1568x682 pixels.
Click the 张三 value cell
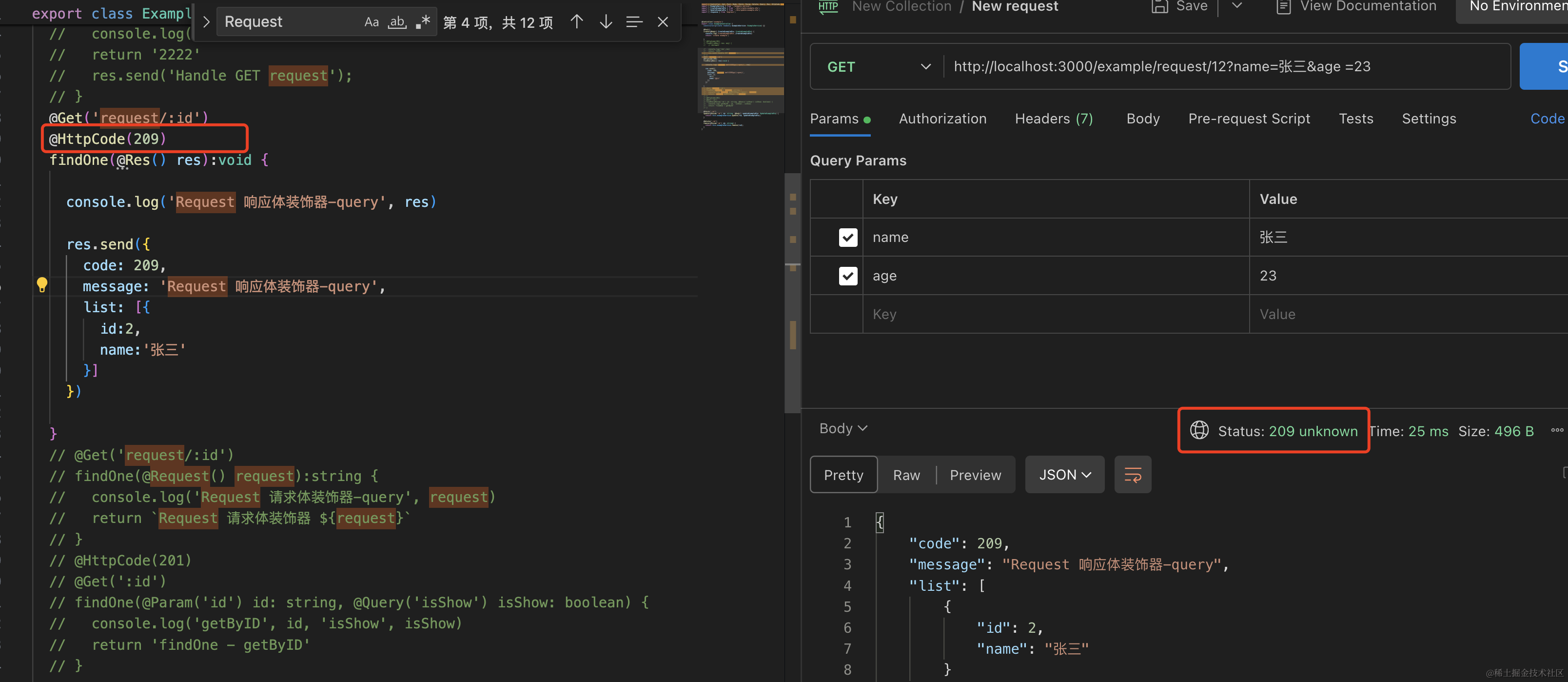[x=1409, y=237]
